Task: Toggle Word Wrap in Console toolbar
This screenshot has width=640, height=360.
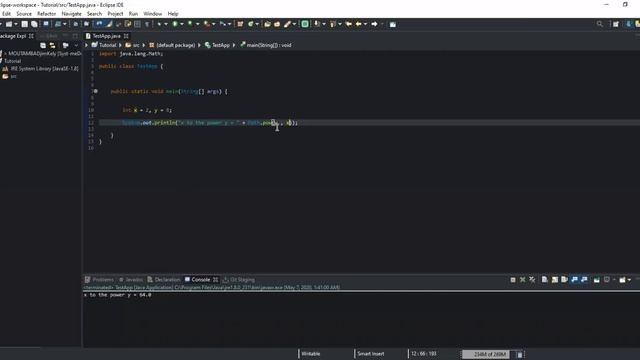Action: [x=564, y=280]
